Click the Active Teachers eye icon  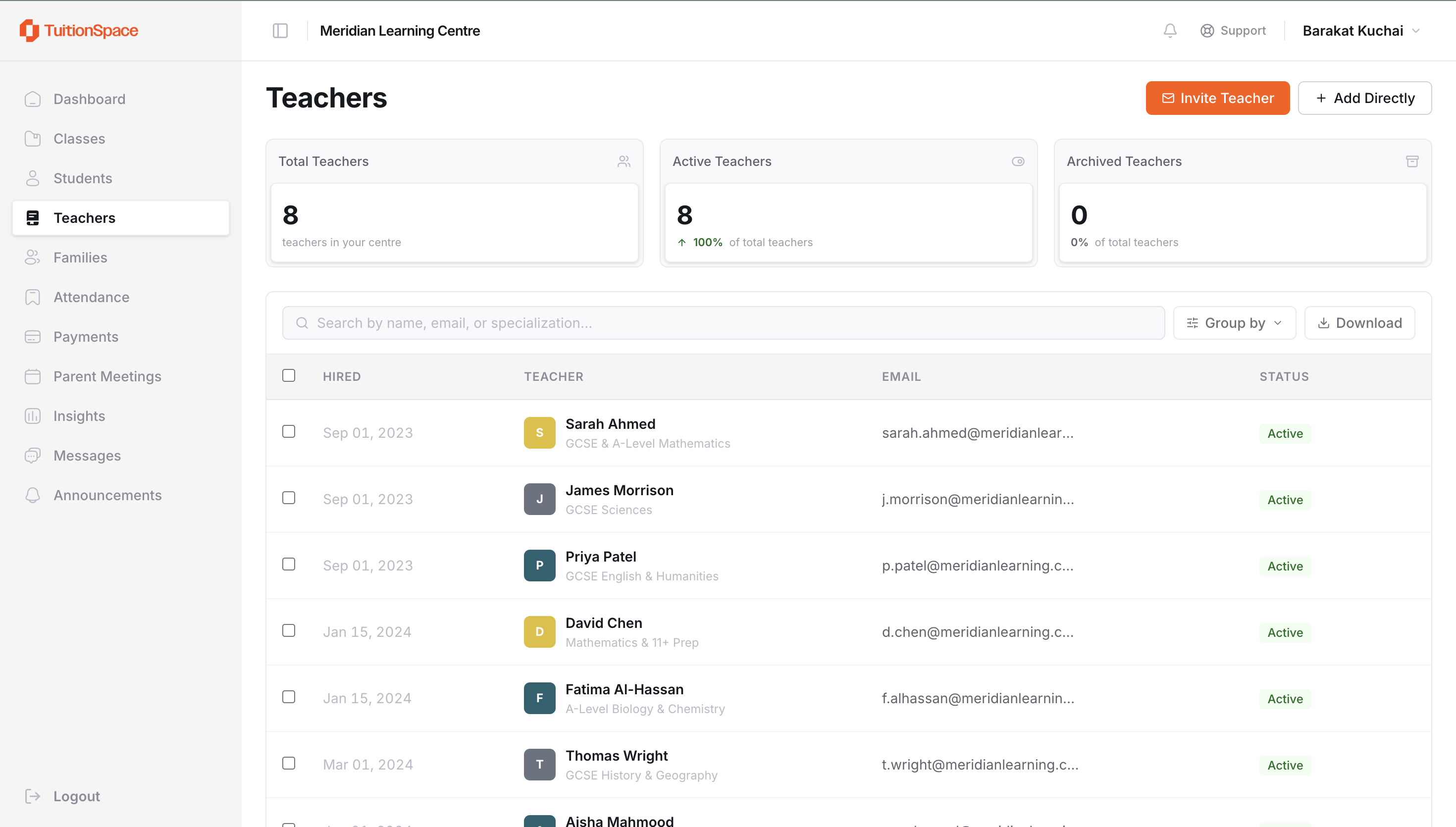[1018, 161]
